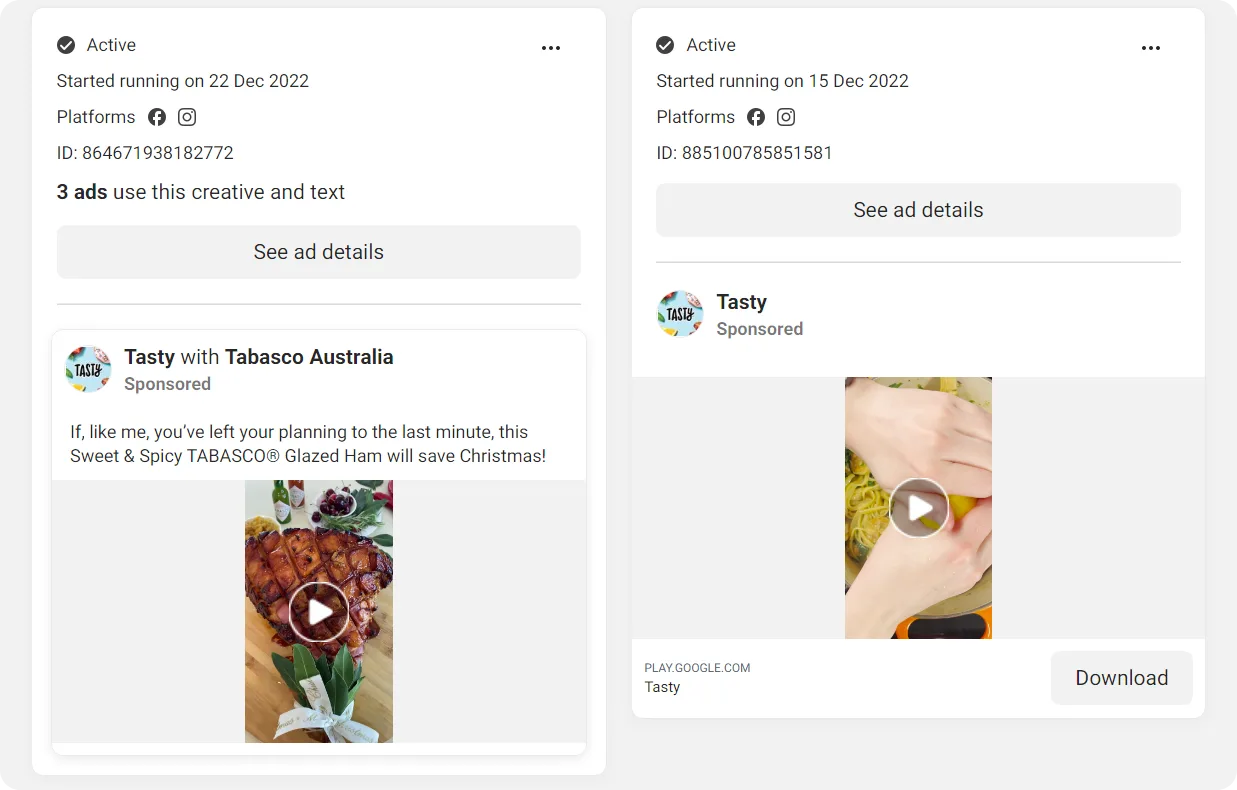
Task: Click Facebook platform icon on 22 Dec ad
Action: (x=157, y=117)
